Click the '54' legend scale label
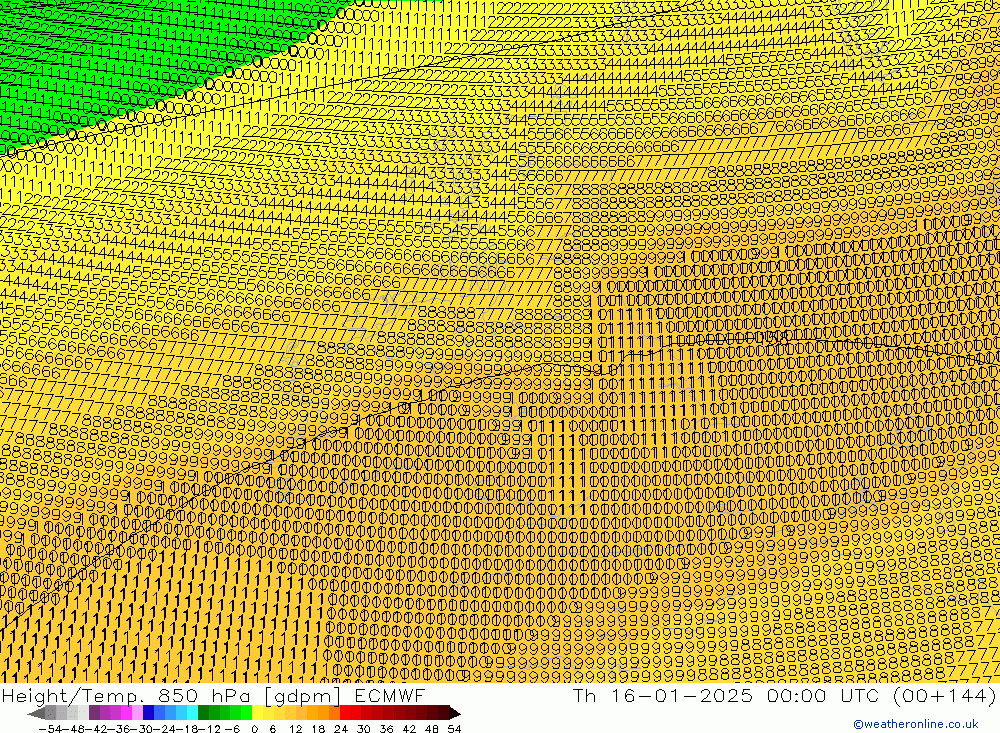This screenshot has width=1000, height=733. click(454, 729)
